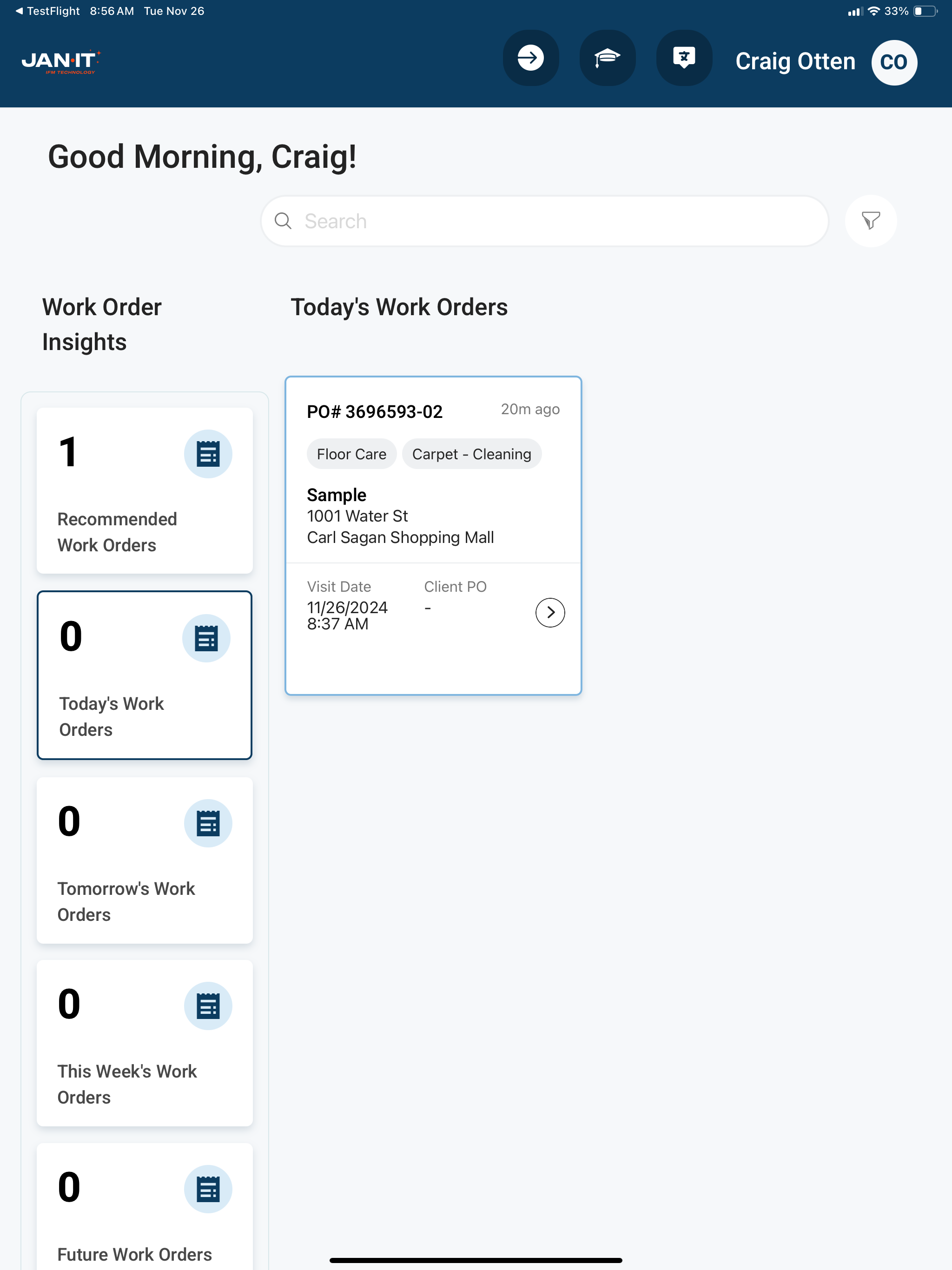This screenshot has width=952, height=1270.
Task: Select the This Week's Work Orders card
Action: (x=145, y=1043)
